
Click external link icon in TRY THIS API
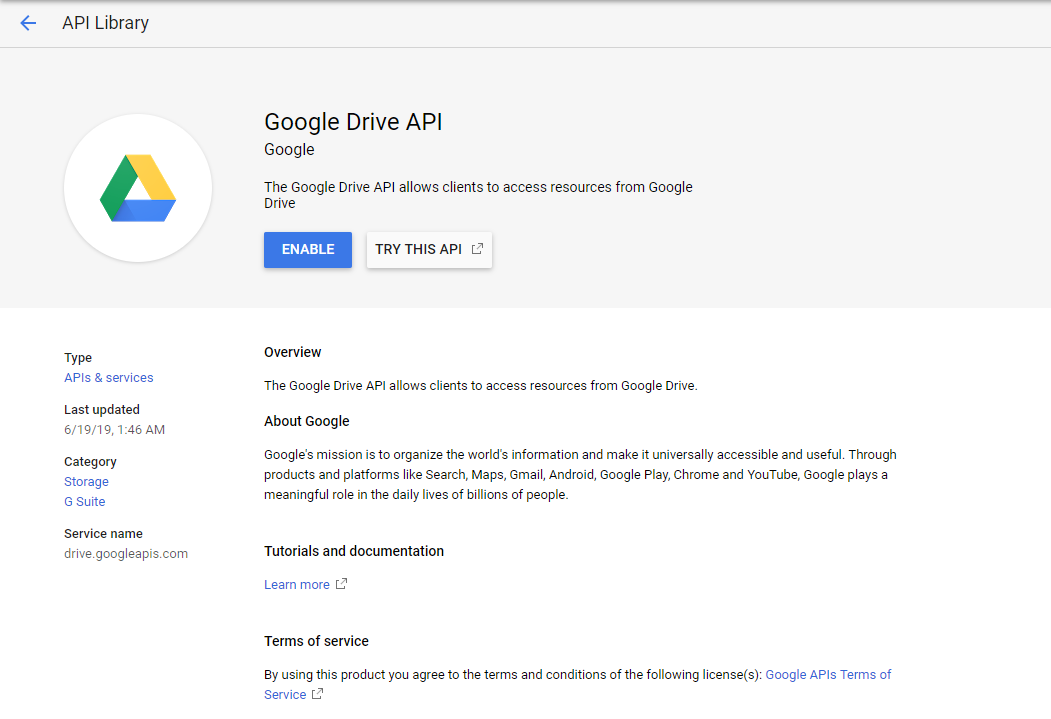(477, 249)
